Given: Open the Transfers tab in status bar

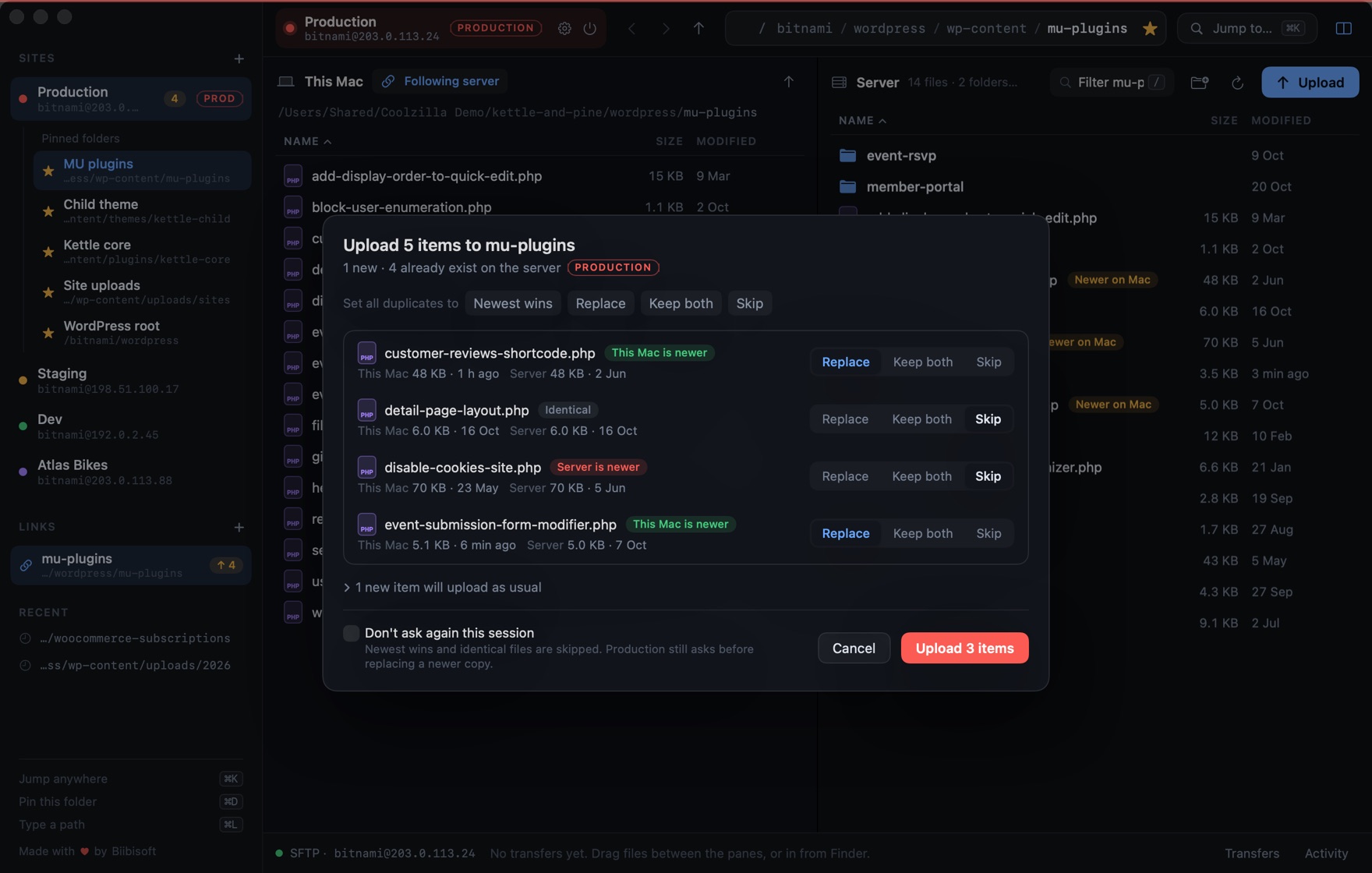Looking at the screenshot, I should (x=1251, y=854).
